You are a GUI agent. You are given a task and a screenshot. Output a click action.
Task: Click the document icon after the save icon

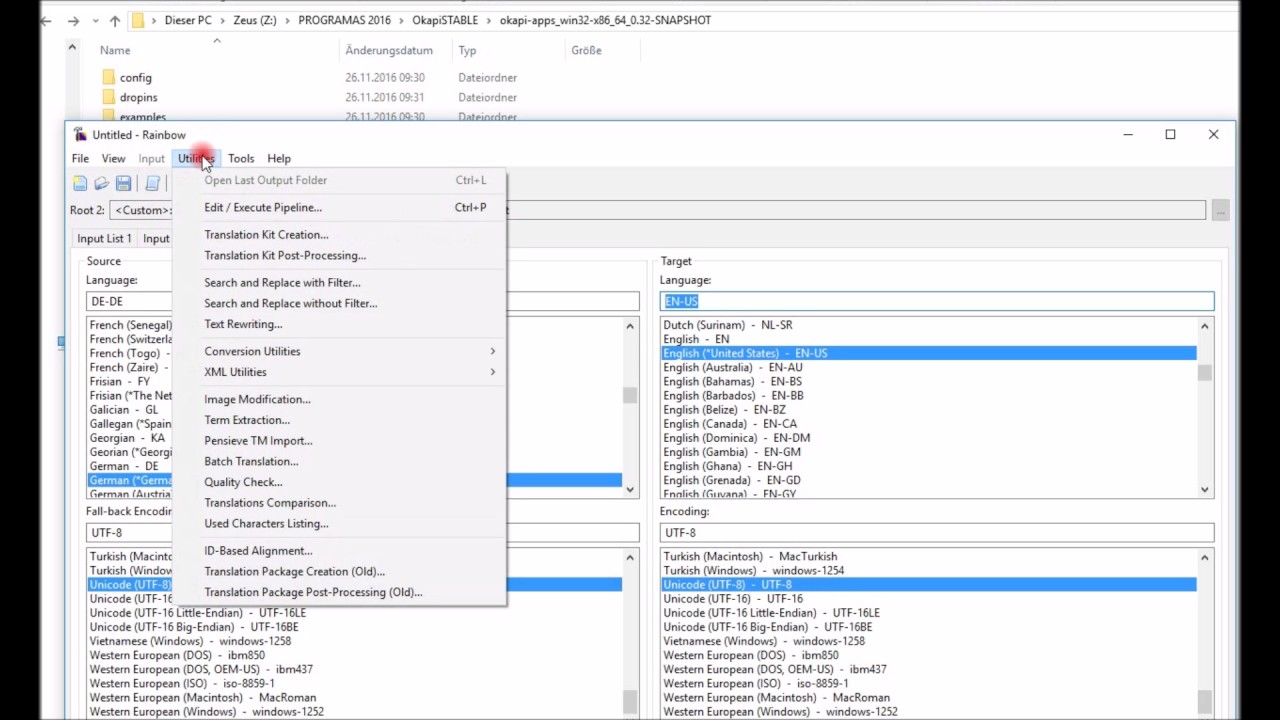click(x=152, y=184)
